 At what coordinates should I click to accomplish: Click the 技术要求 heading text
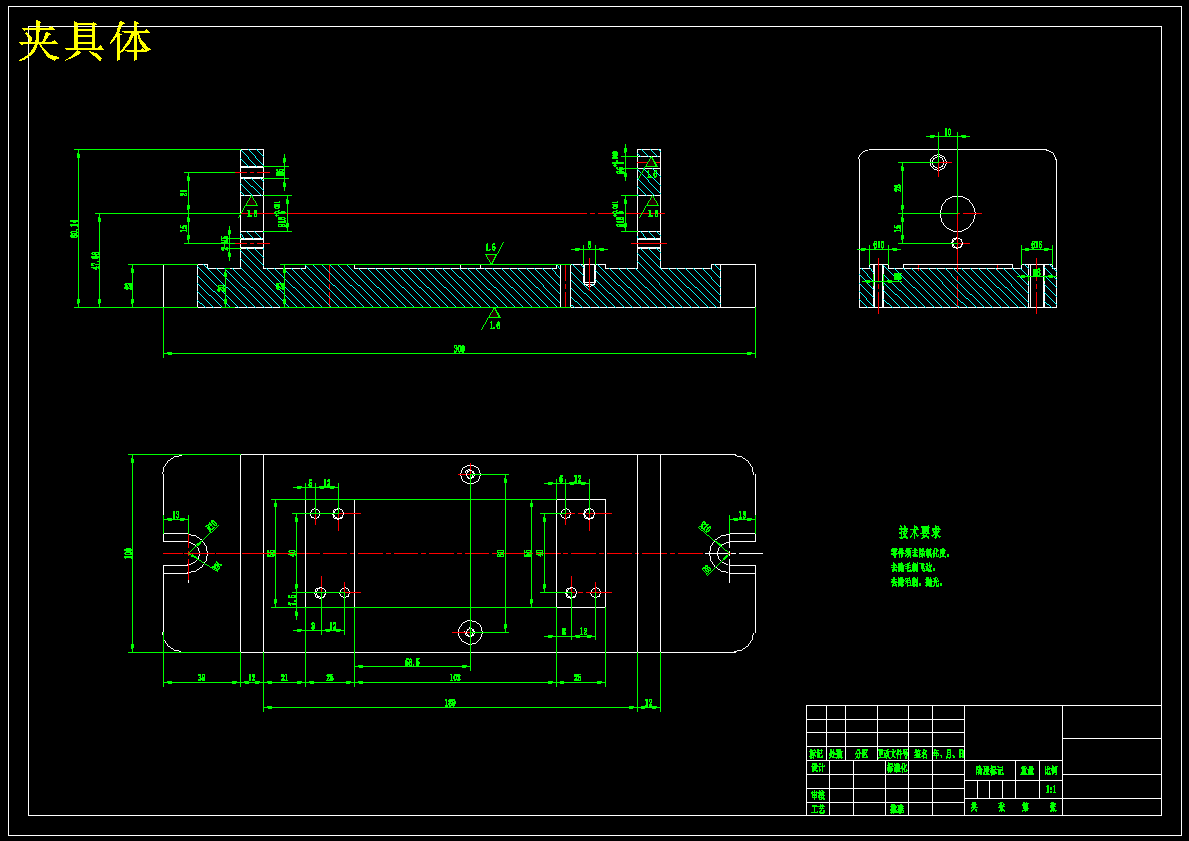(920, 532)
